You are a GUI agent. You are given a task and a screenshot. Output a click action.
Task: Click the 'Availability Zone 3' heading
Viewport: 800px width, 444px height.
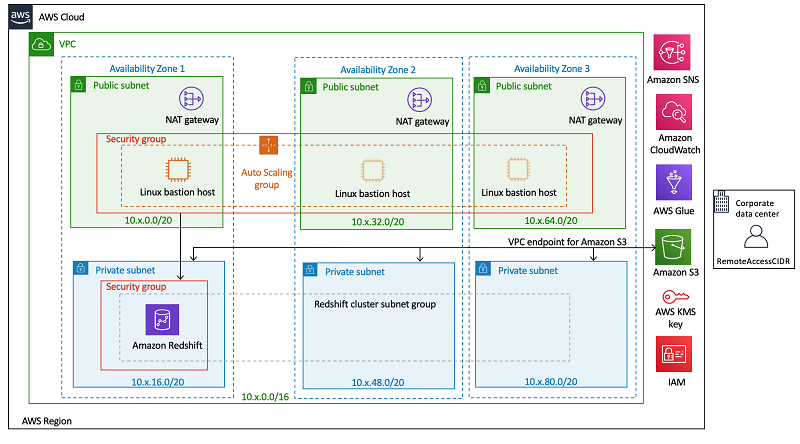[552, 68]
